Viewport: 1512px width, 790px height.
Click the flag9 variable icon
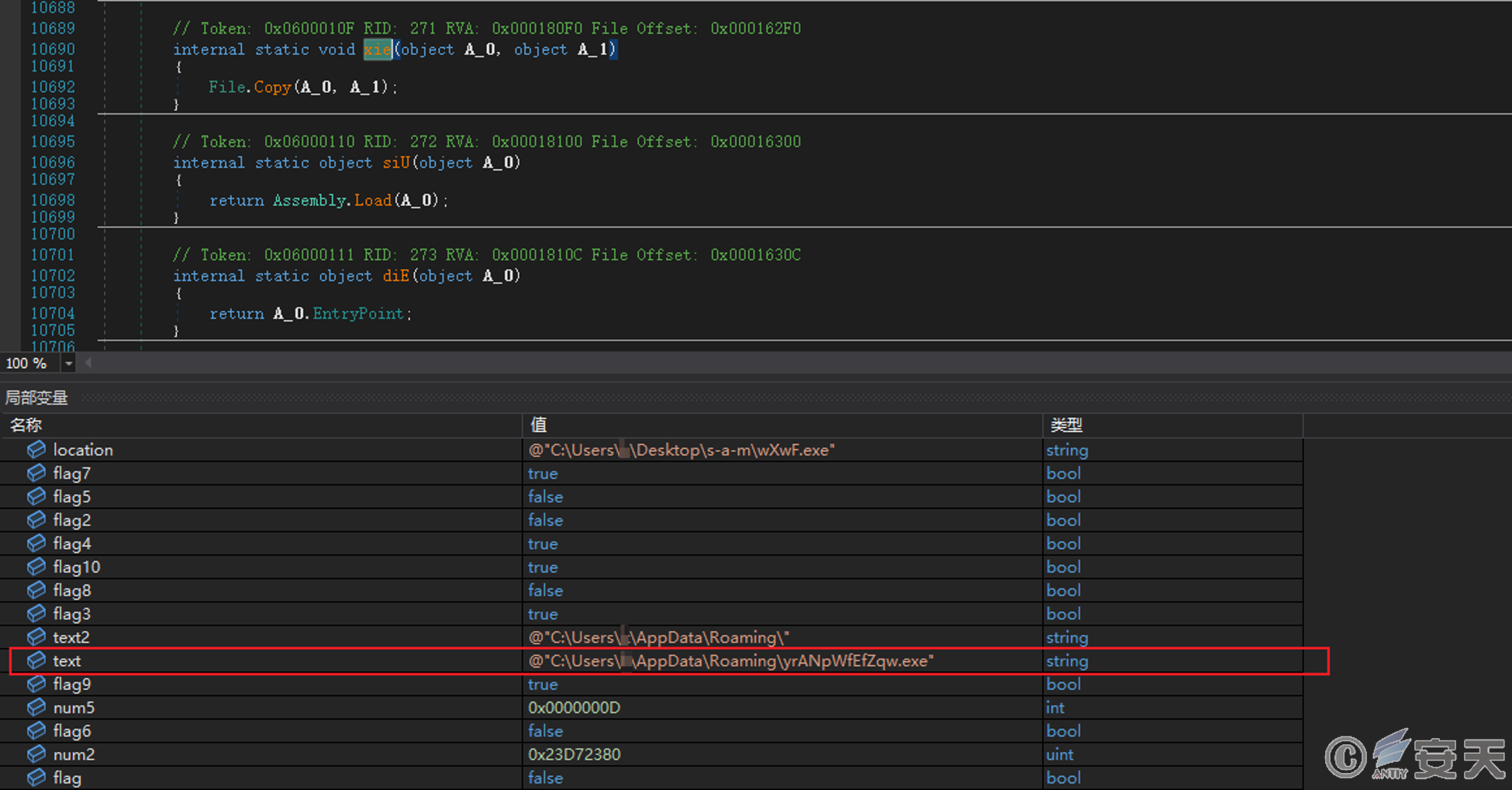pyautogui.click(x=36, y=684)
